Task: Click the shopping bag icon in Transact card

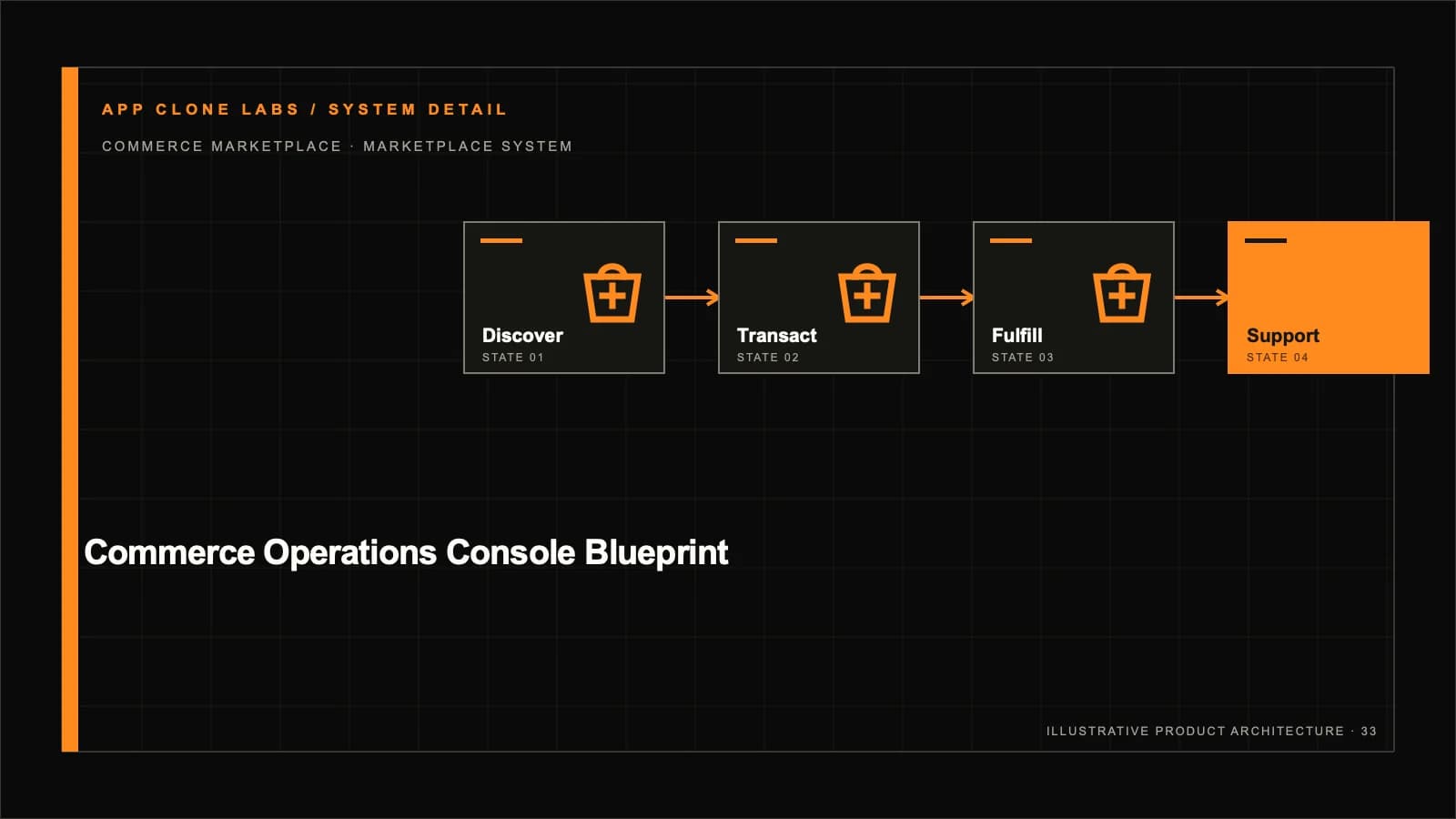Action: (867, 293)
